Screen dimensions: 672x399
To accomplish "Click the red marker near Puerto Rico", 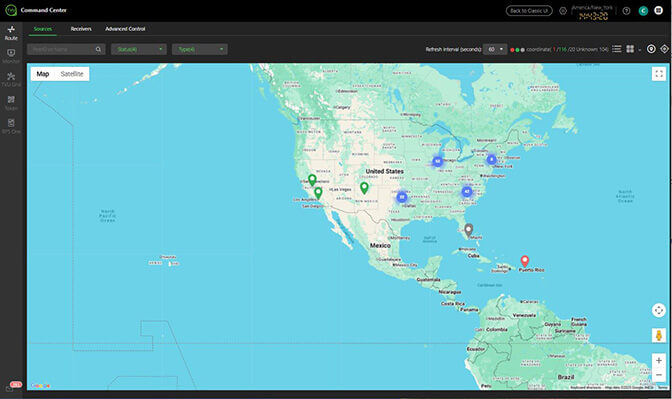I will click(524, 261).
